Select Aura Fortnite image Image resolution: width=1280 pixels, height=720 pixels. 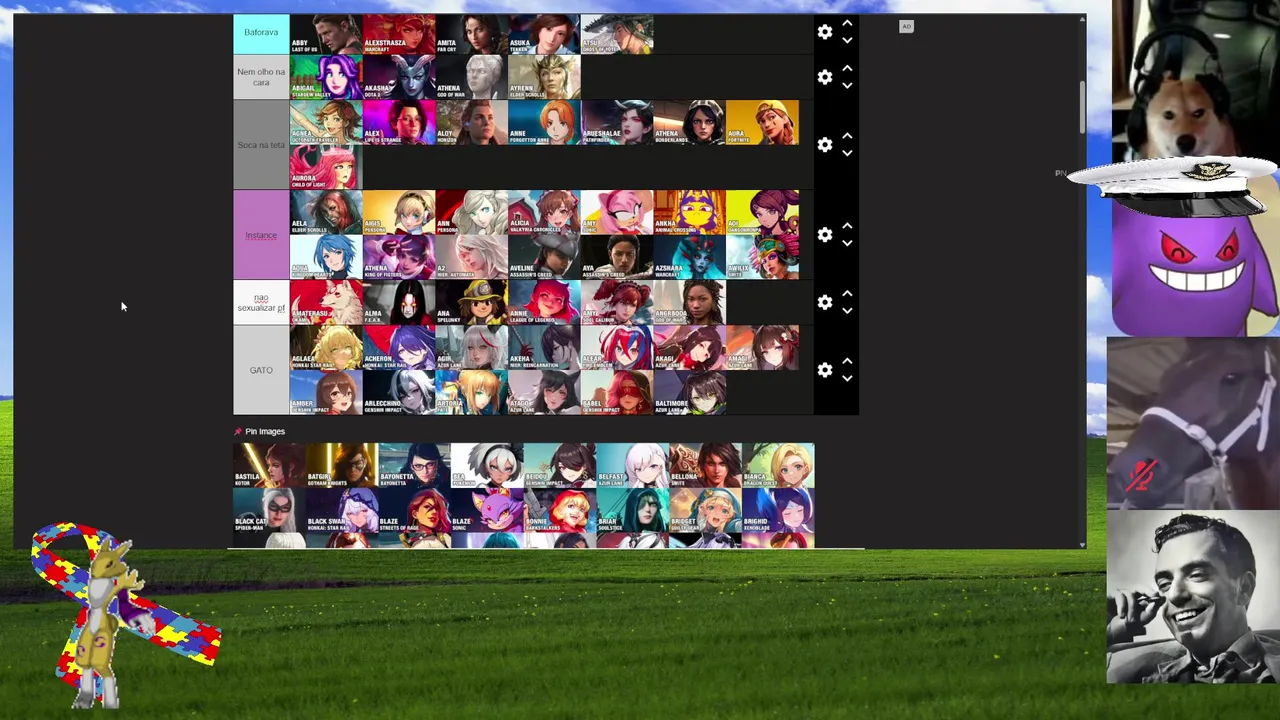click(x=763, y=123)
